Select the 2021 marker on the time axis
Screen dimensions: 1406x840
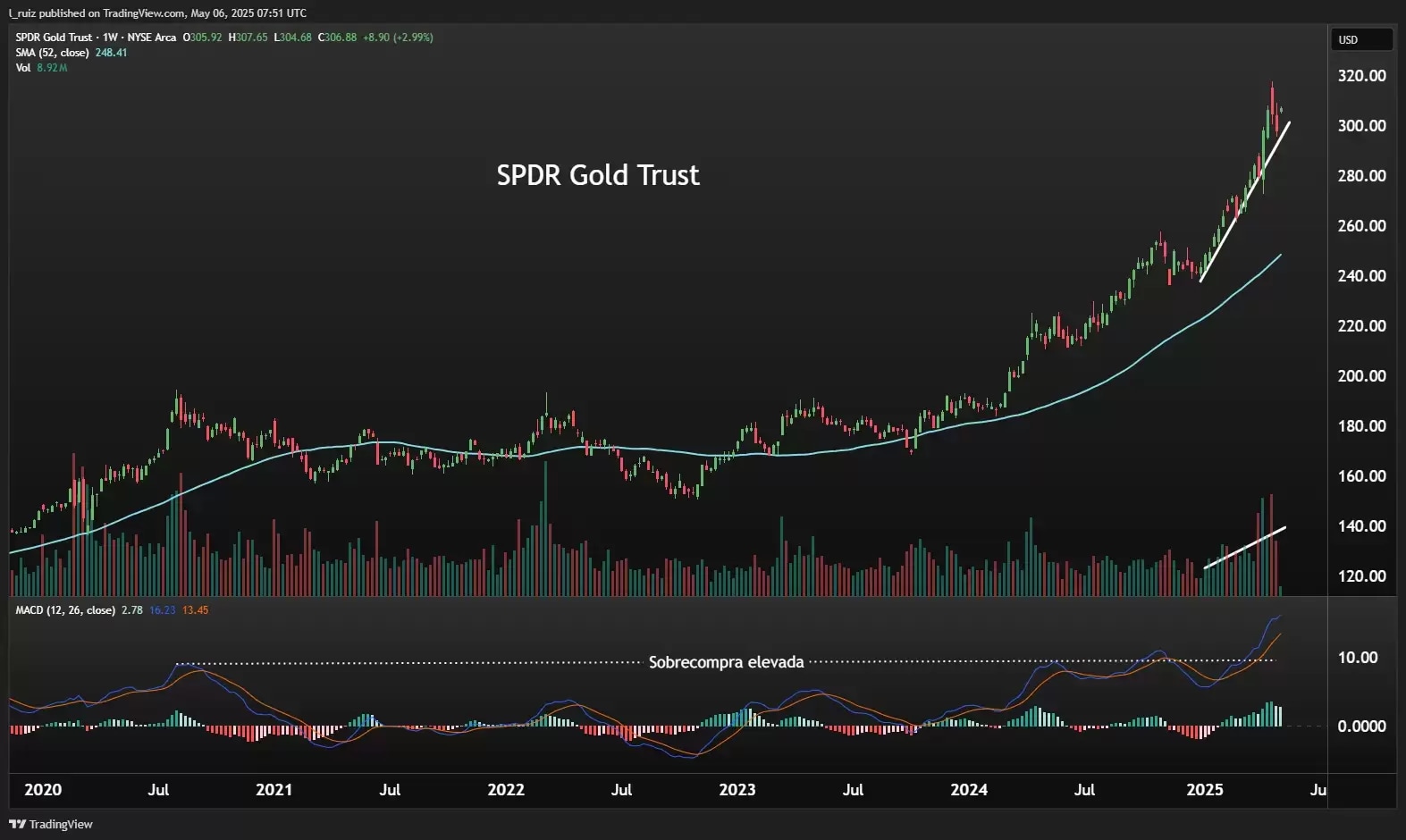click(274, 790)
